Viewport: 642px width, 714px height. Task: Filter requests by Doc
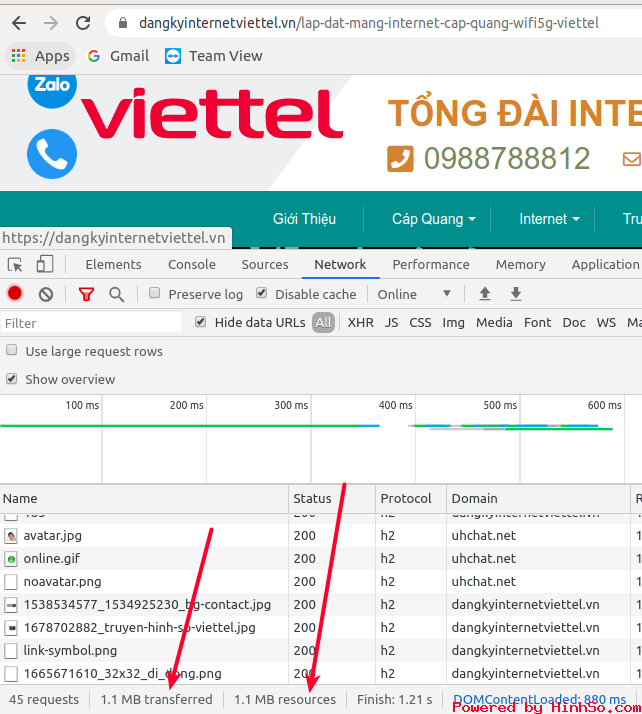pyautogui.click(x=574, y=323)
